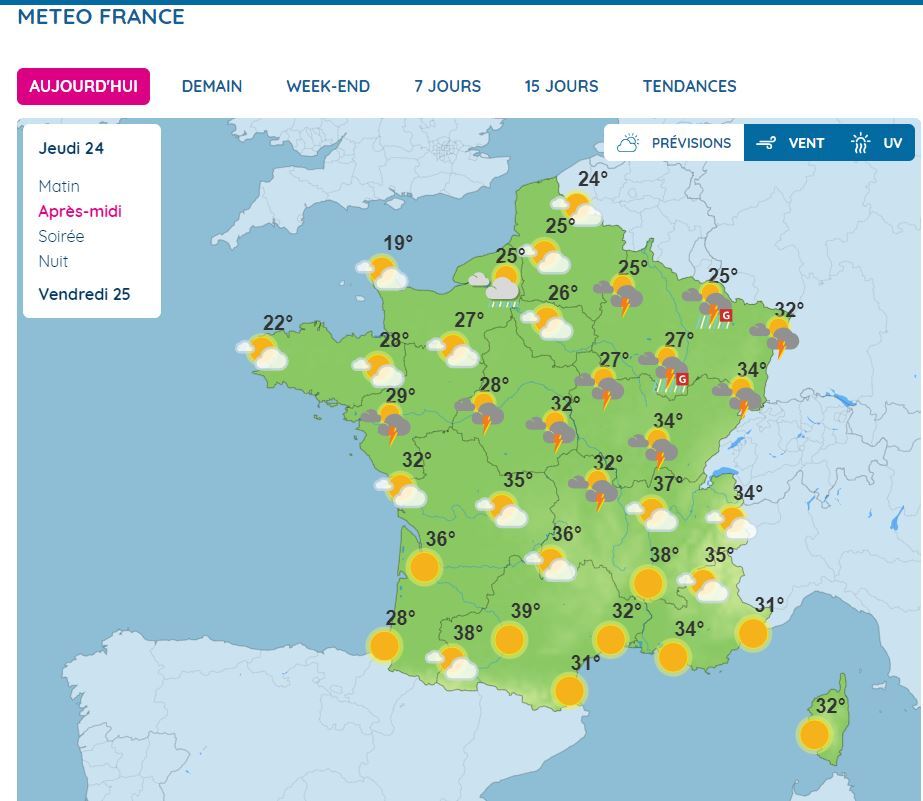Click the 19° temperature label

(398, 242)
